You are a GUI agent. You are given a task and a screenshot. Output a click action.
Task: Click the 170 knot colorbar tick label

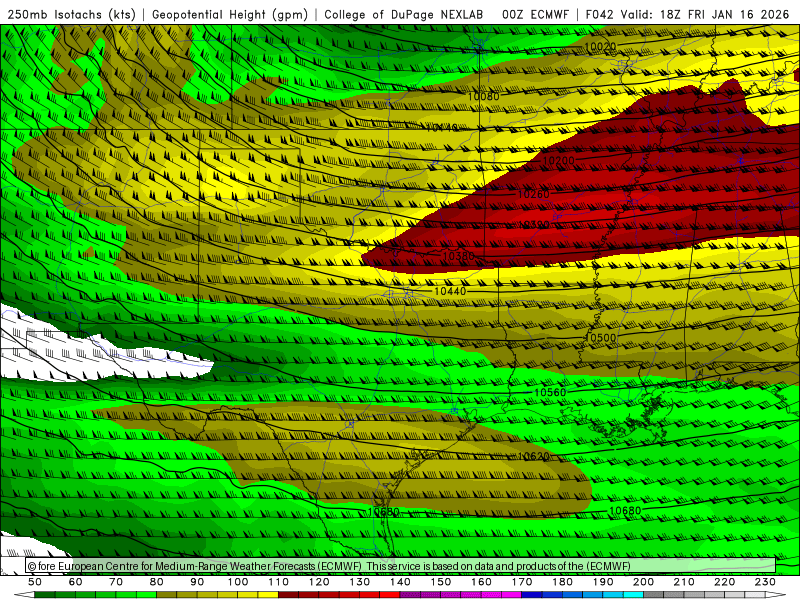point(522,582)
